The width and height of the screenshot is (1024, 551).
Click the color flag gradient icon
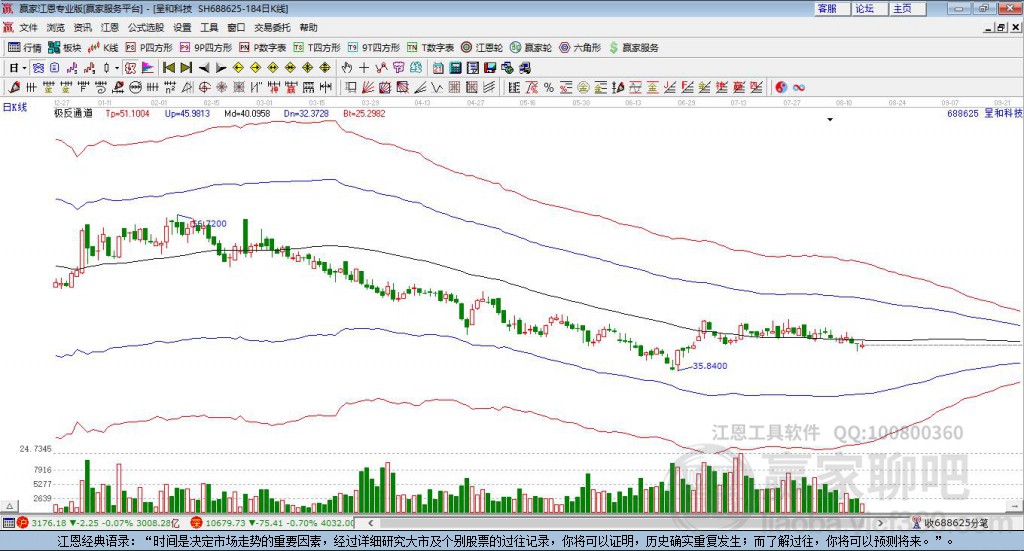pos(148,68)
